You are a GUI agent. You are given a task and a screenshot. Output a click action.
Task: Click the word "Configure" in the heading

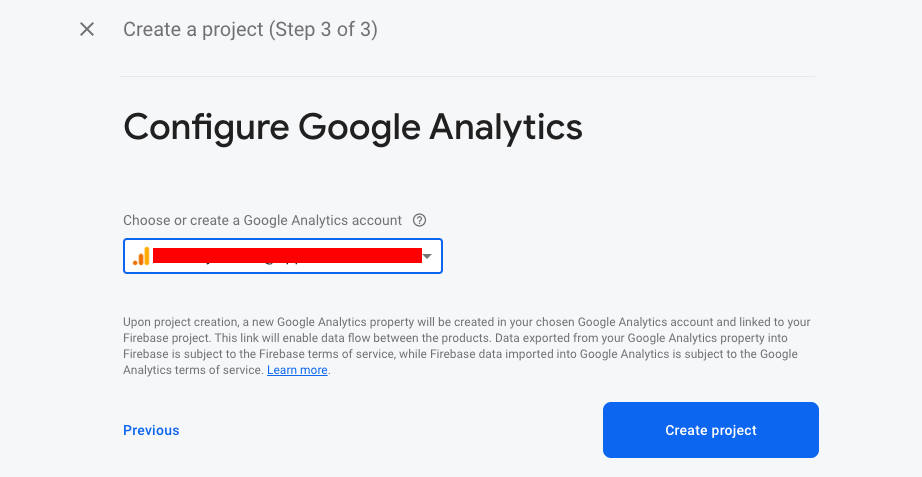205,127
